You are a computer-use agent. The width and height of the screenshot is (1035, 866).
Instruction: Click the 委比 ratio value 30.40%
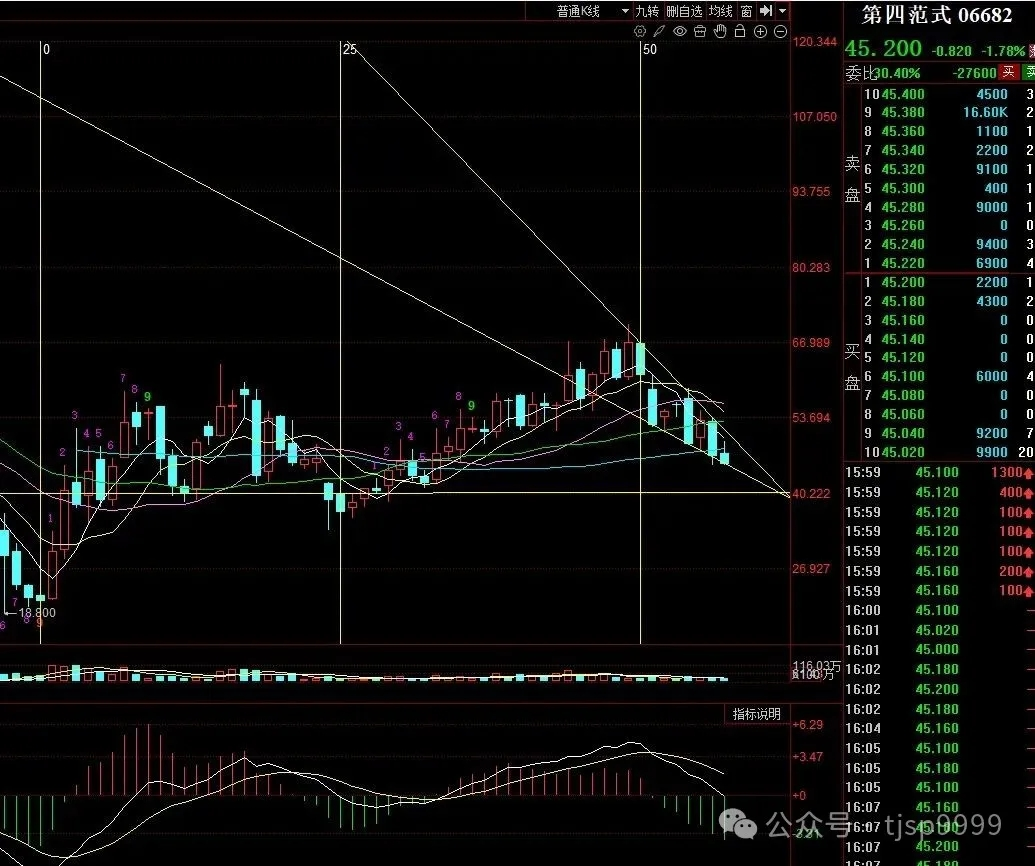coord(897,73)
